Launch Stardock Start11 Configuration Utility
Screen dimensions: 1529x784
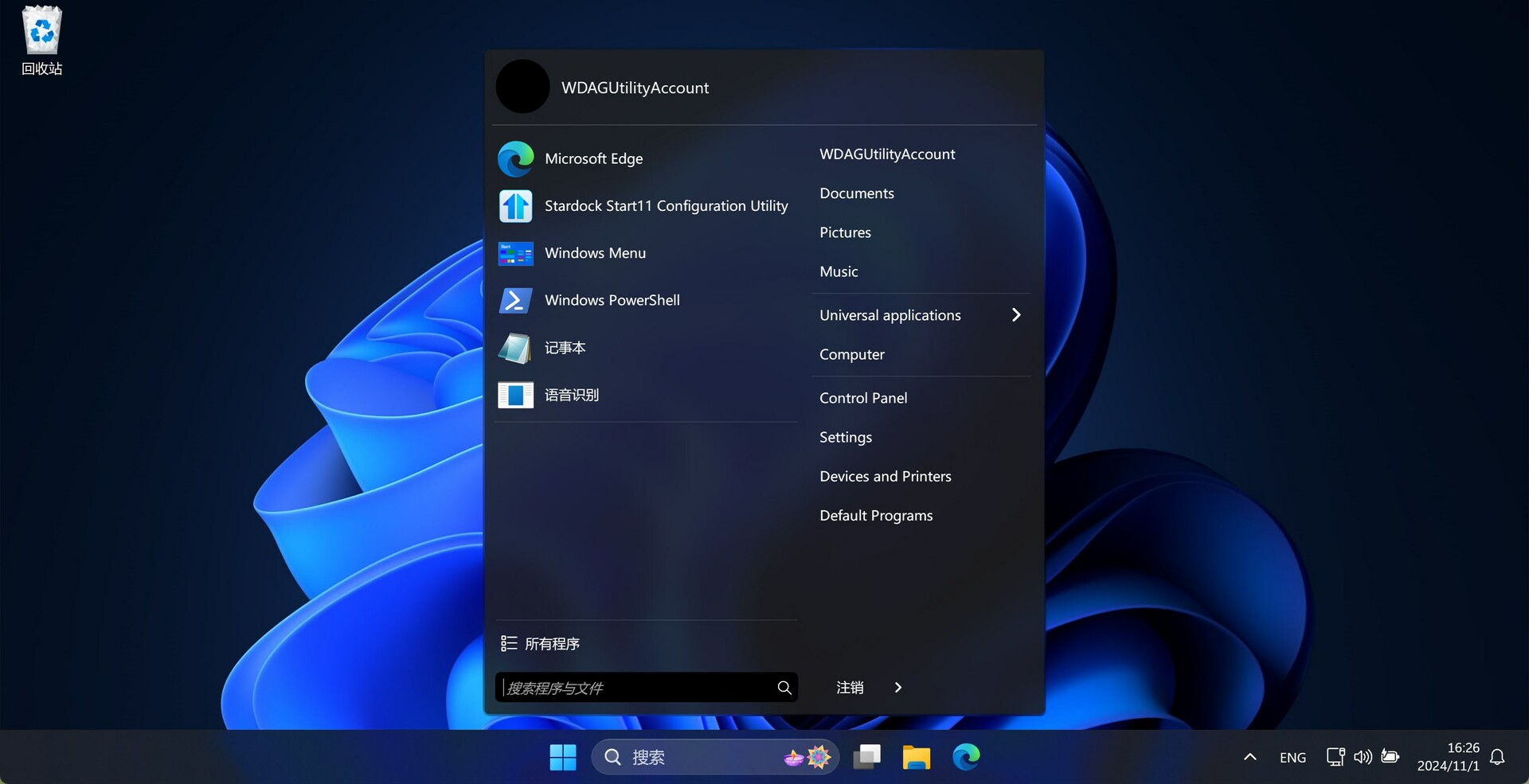[x=665, y=206]
